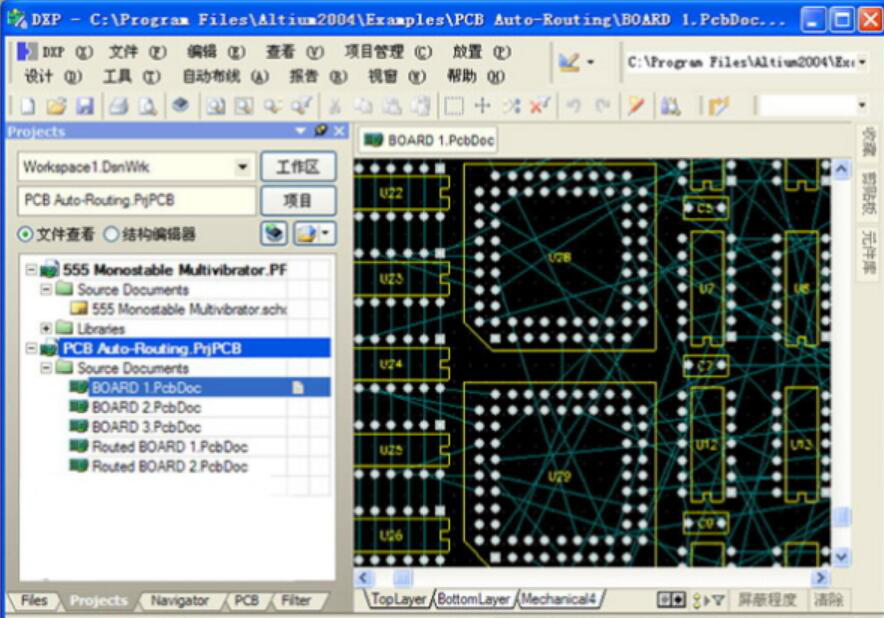Open the layers stack icon in toolbar

coord(181,105)
